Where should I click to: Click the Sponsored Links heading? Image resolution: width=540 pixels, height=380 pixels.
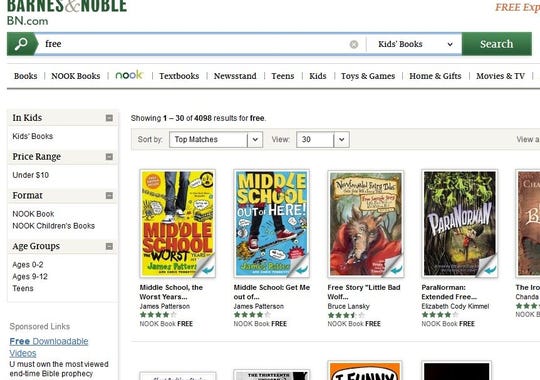(x=40, y=326)
